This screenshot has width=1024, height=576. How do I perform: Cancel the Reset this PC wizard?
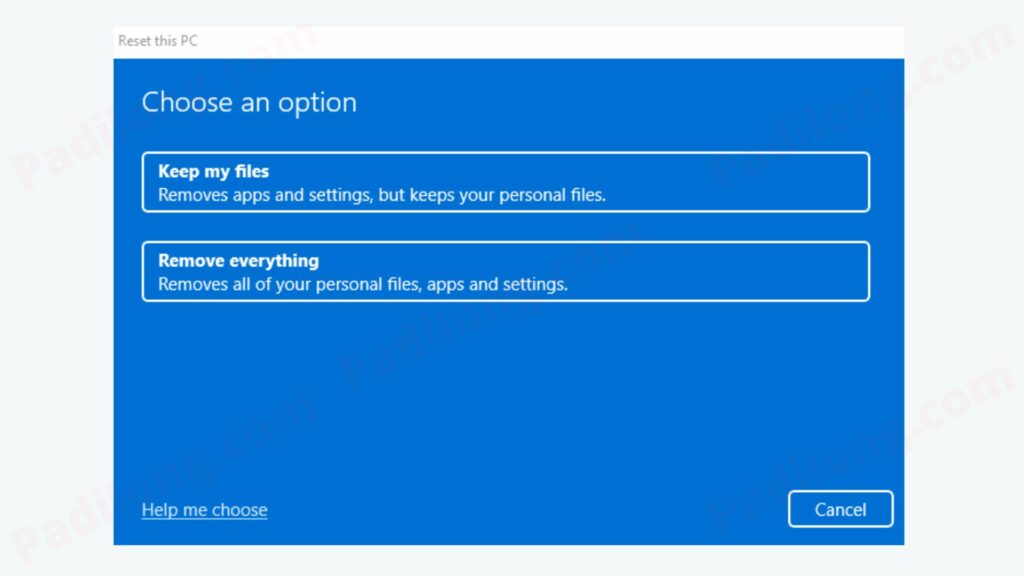pyautogui.click(x=840, y=509)
